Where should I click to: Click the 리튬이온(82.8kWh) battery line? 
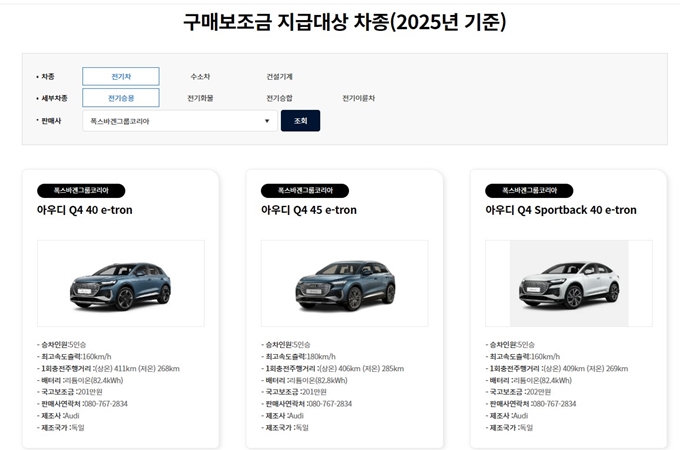pyautogui.click(x=304, y=380)
